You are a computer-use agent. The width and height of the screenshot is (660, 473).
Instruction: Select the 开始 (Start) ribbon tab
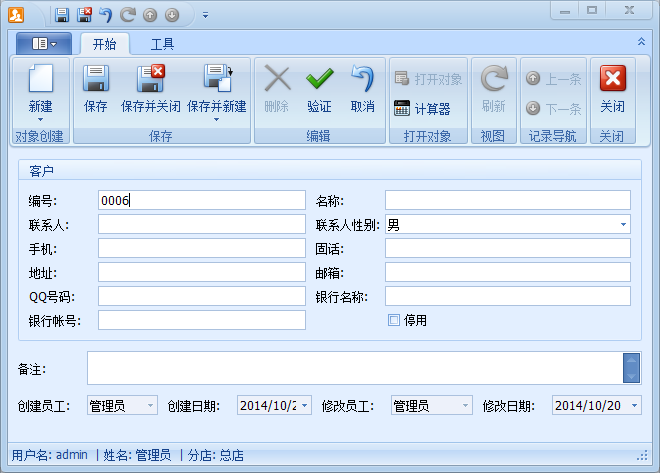104,44
